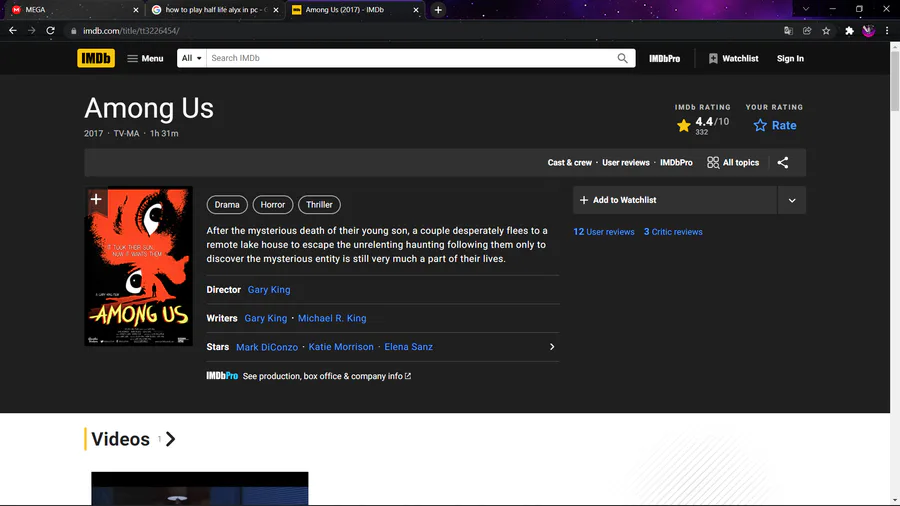This screenshot has height=506, width=900.
Task: Open the hamburger Menu
Action: [x=145, y=59]
